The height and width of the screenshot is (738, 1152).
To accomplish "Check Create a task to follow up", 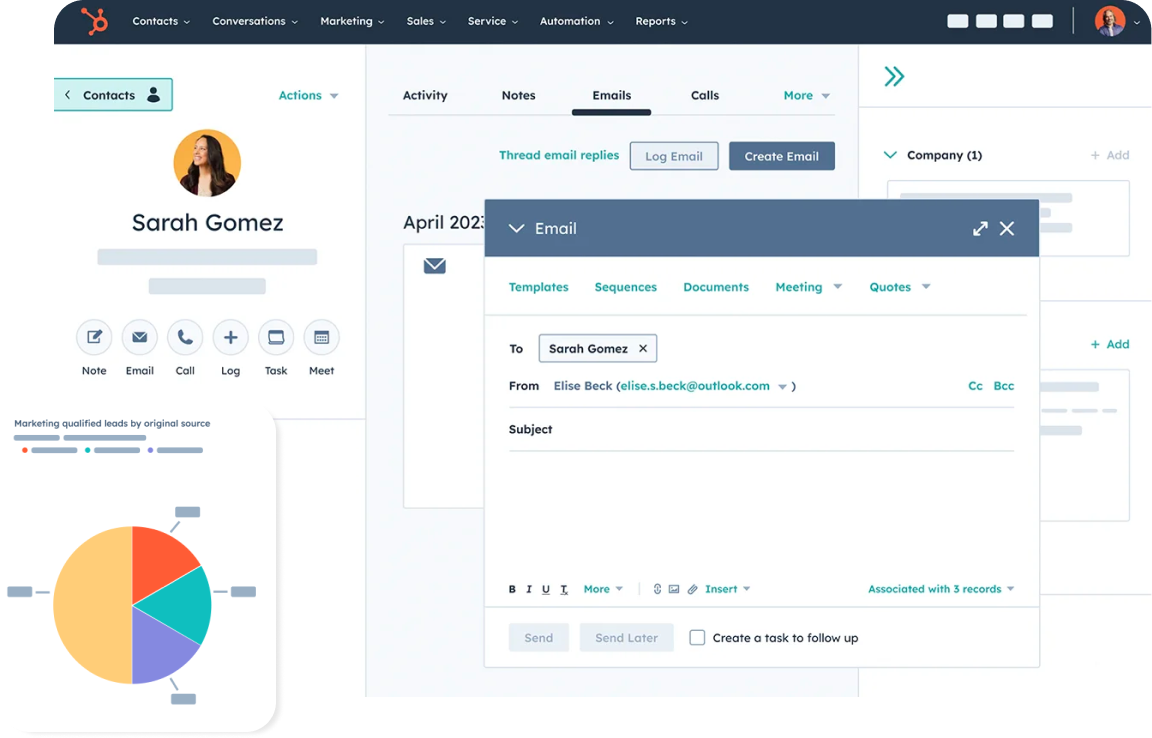I will 697,637.
